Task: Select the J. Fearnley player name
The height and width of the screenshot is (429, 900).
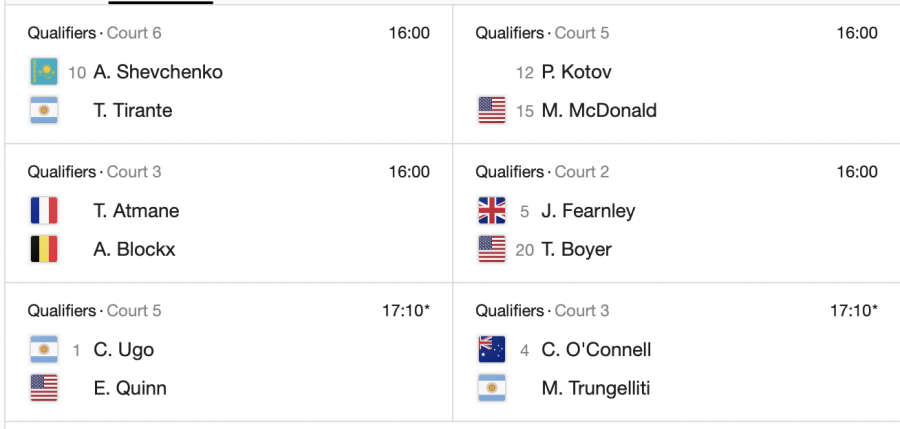Action: point(588,211)
